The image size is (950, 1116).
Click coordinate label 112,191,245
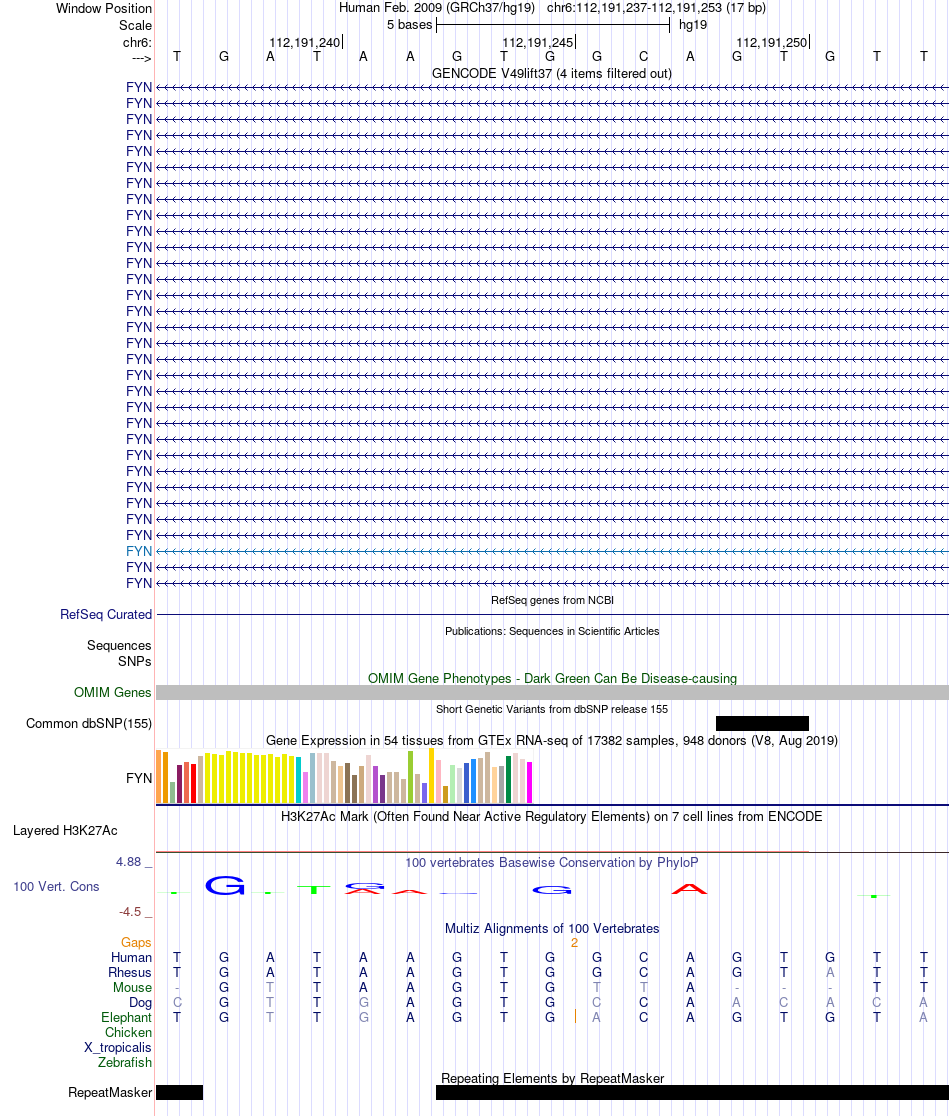(x=538, y=43)
